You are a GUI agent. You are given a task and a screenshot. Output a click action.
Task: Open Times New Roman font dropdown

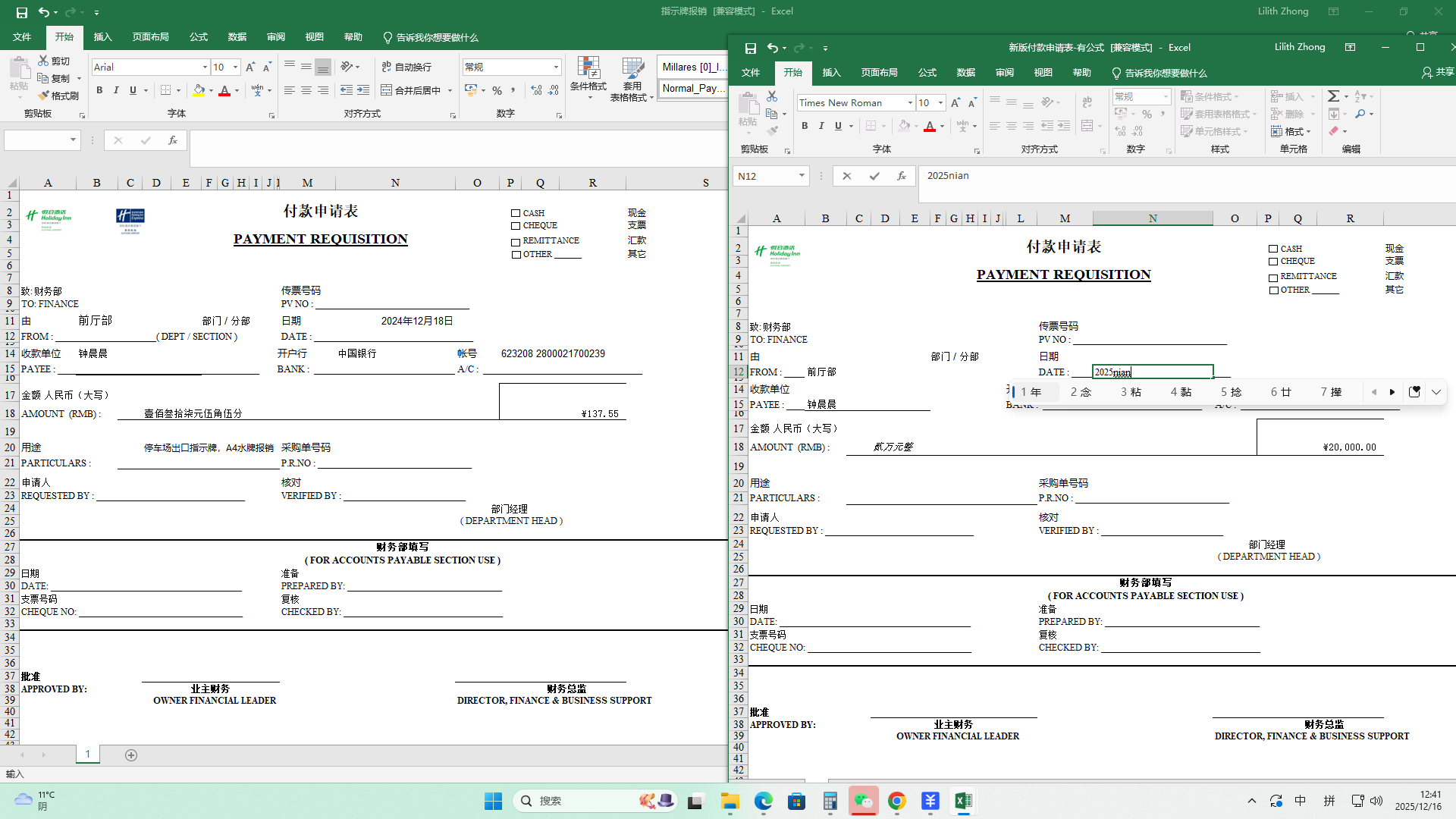coord(910,103)
